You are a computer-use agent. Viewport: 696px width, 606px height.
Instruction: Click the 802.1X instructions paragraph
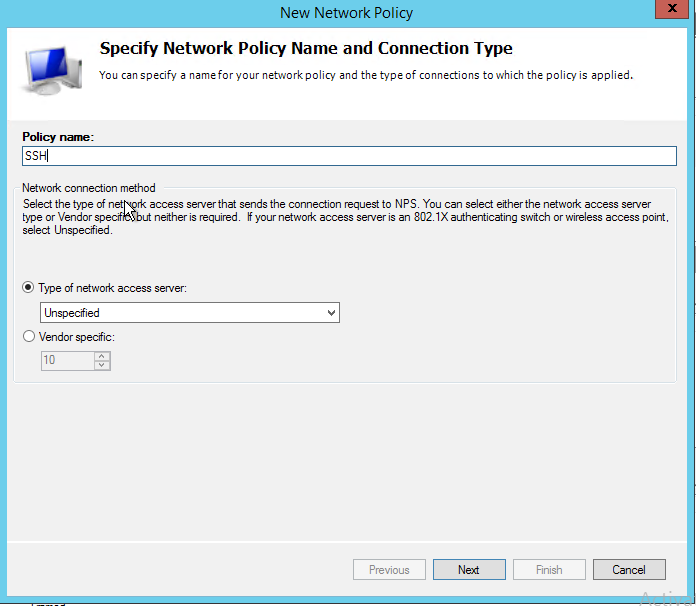click(x=344, y=217)
